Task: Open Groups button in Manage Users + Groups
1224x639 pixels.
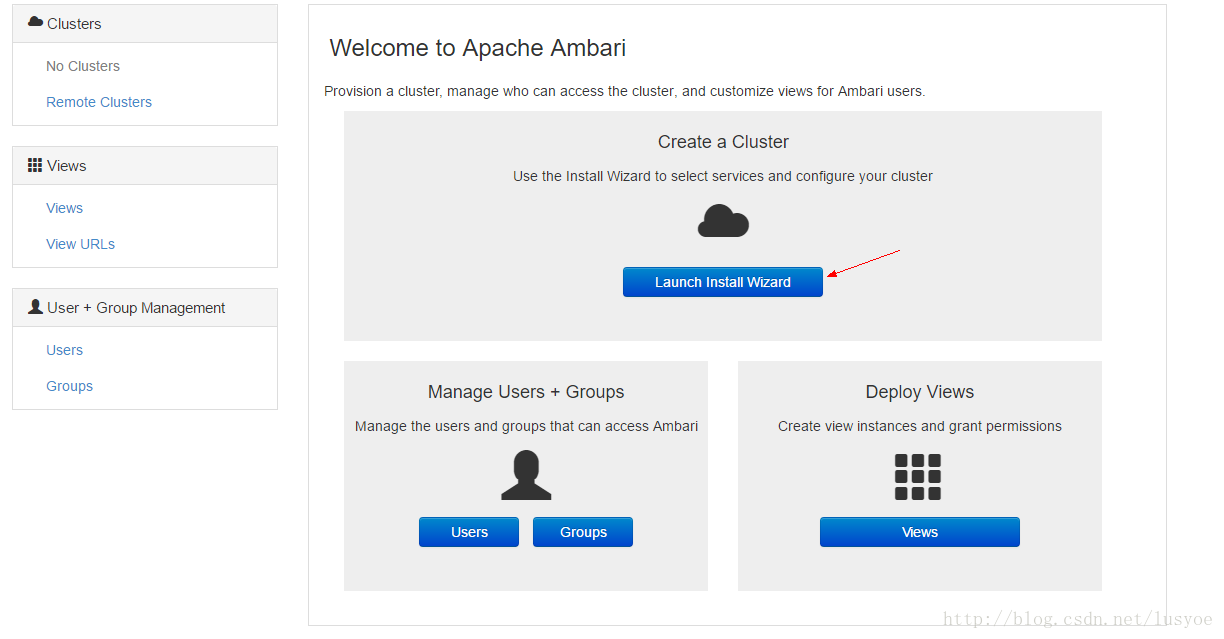Action: click(583, 532)
